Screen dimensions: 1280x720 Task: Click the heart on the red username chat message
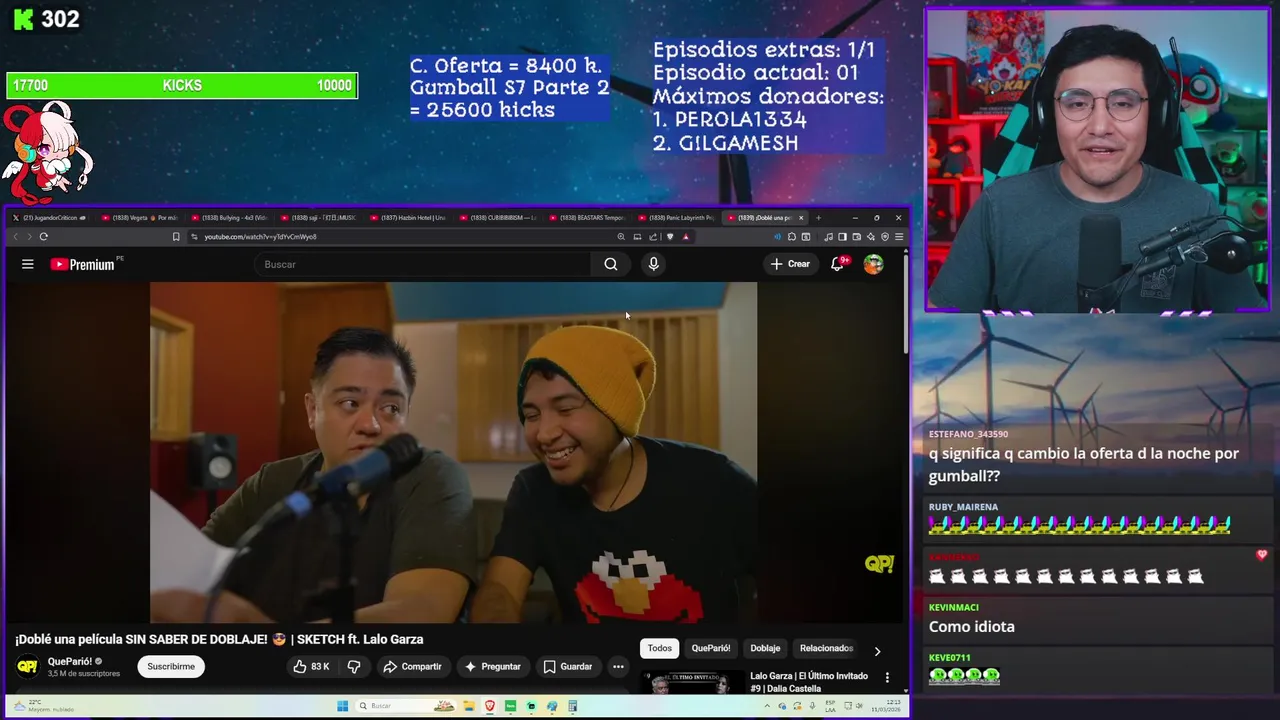coord(1262,555)
